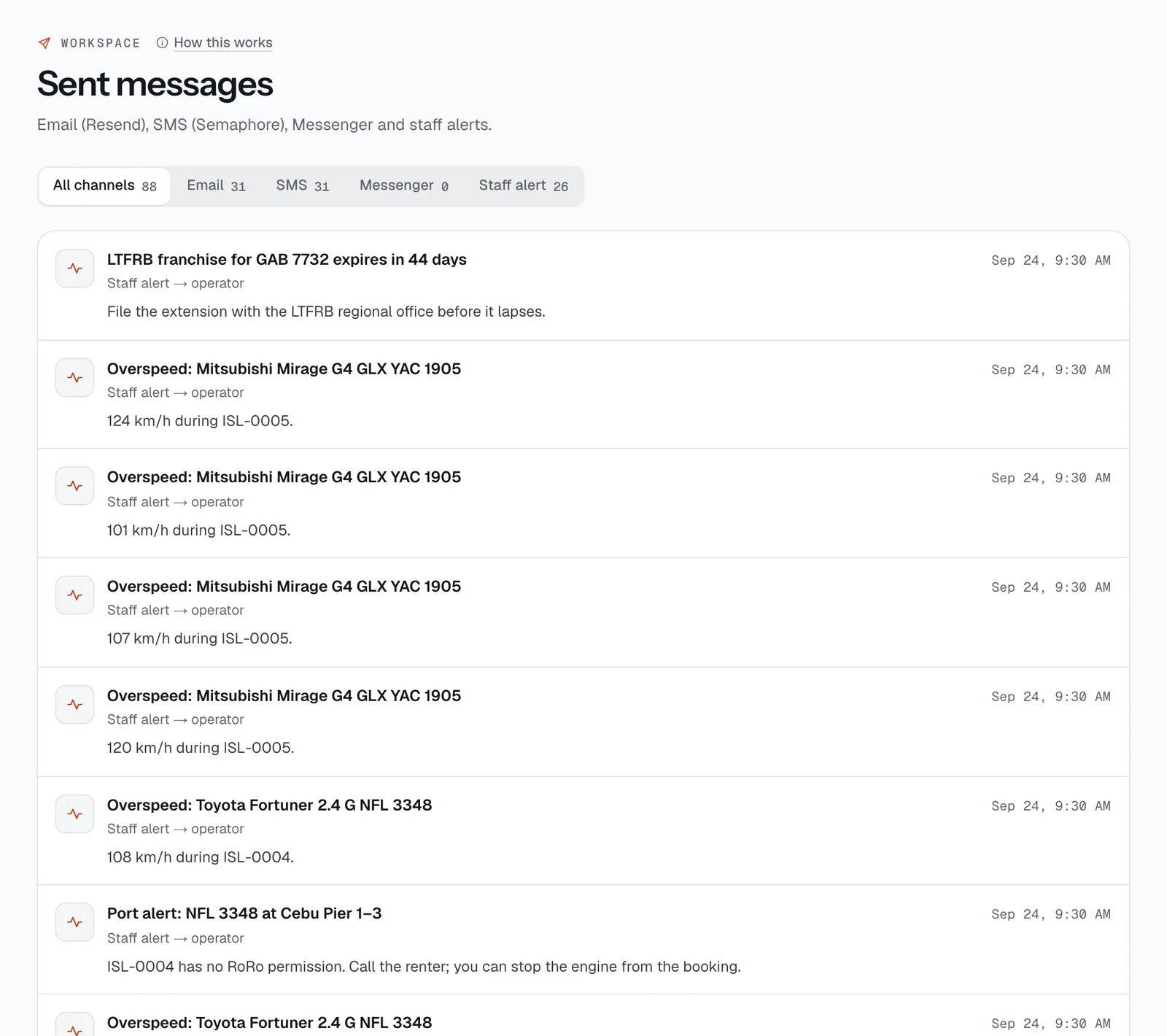Click the info icon beside How this works
Screen dimensions: 1167x1036
162,43
